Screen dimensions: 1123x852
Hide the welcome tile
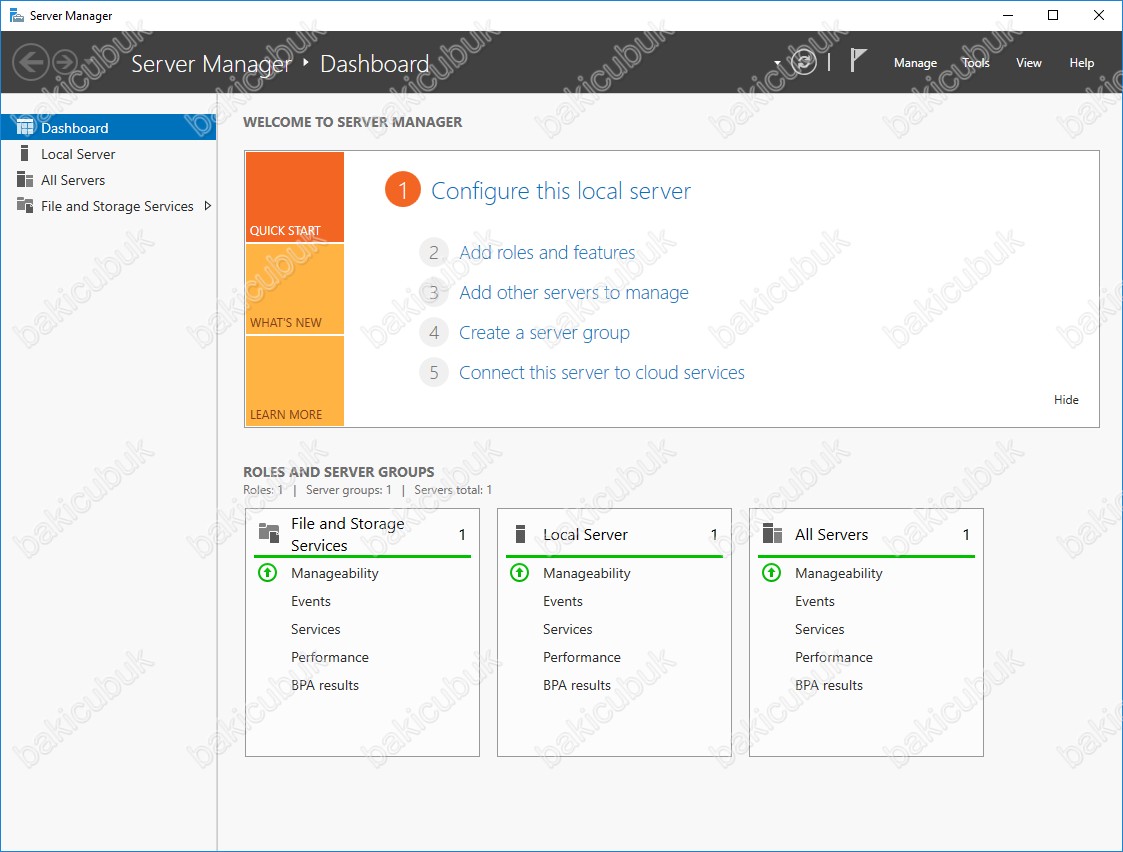1066,400
